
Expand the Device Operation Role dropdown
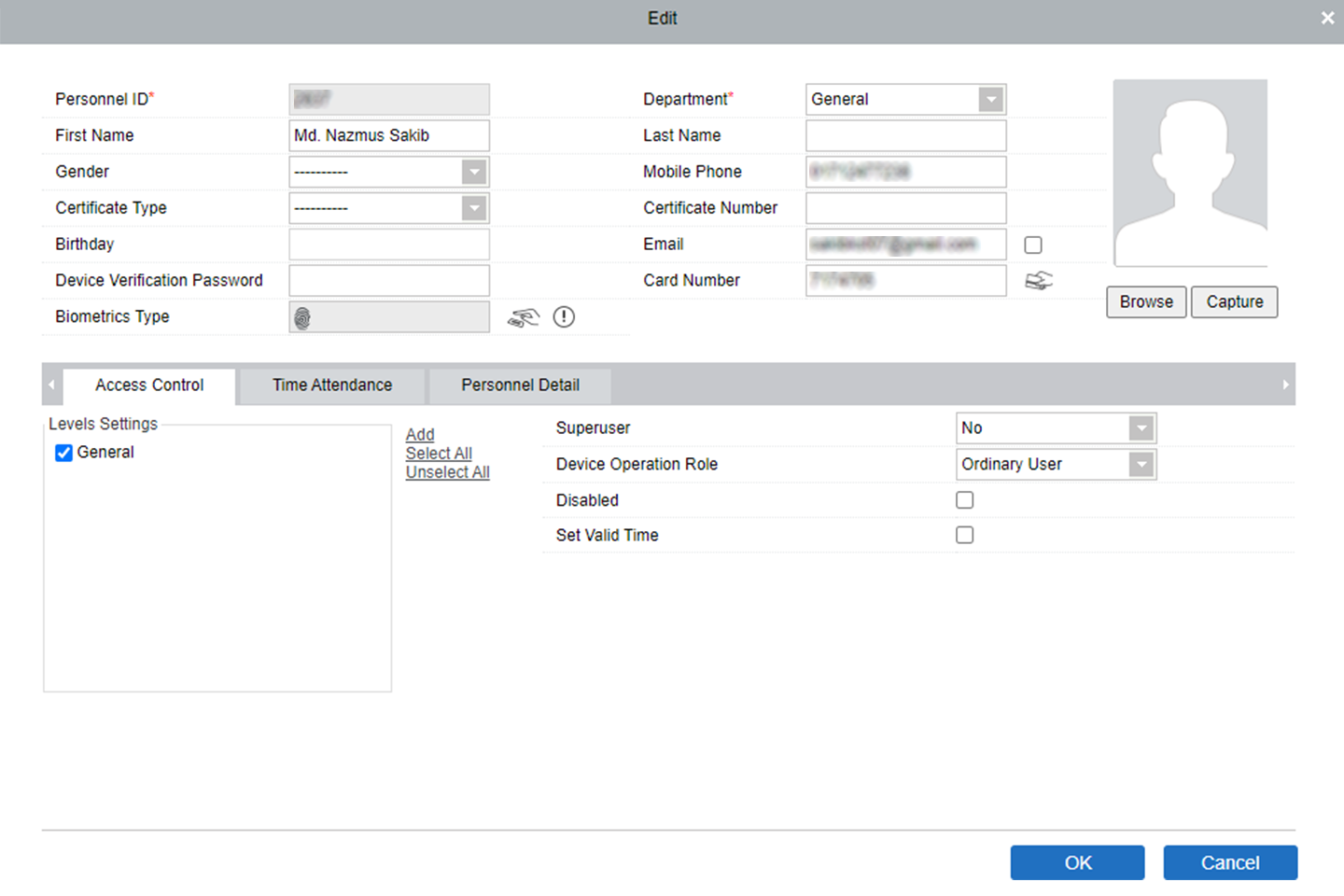pyautogui.click(x=1141, y=465)
